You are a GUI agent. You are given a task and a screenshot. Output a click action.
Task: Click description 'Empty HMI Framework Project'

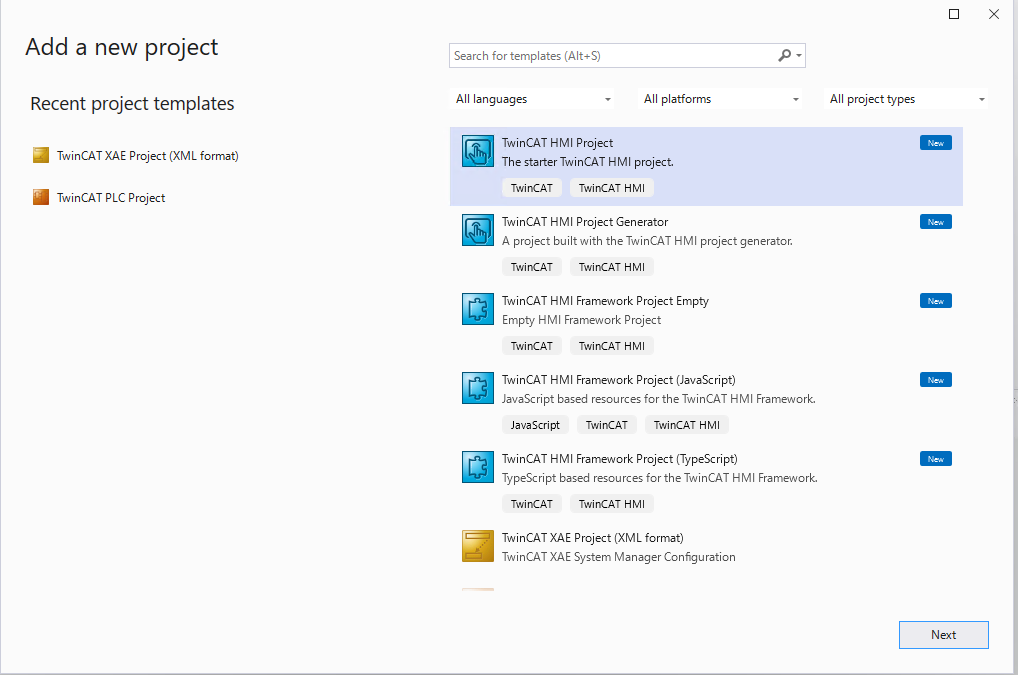pyautogui.click(x=581, y=320)
